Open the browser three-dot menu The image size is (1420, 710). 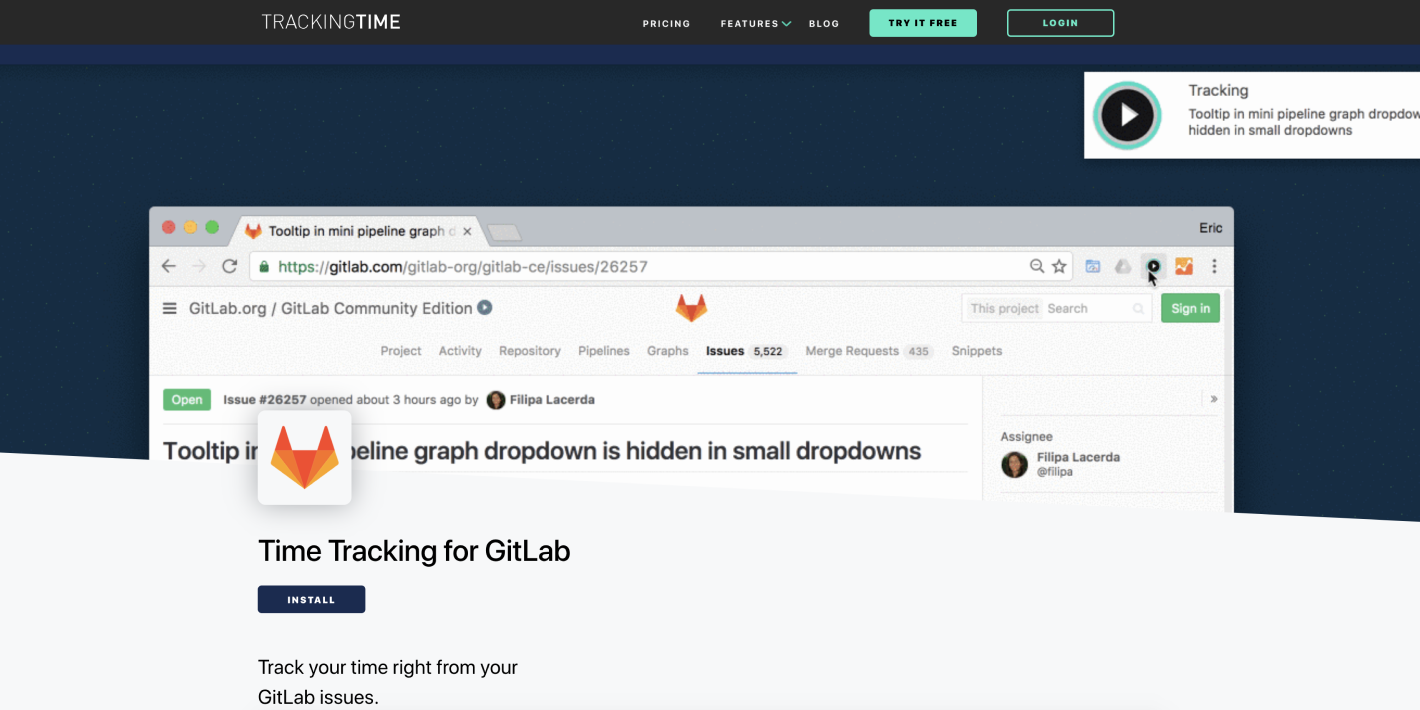click(x=1214, y=266)
